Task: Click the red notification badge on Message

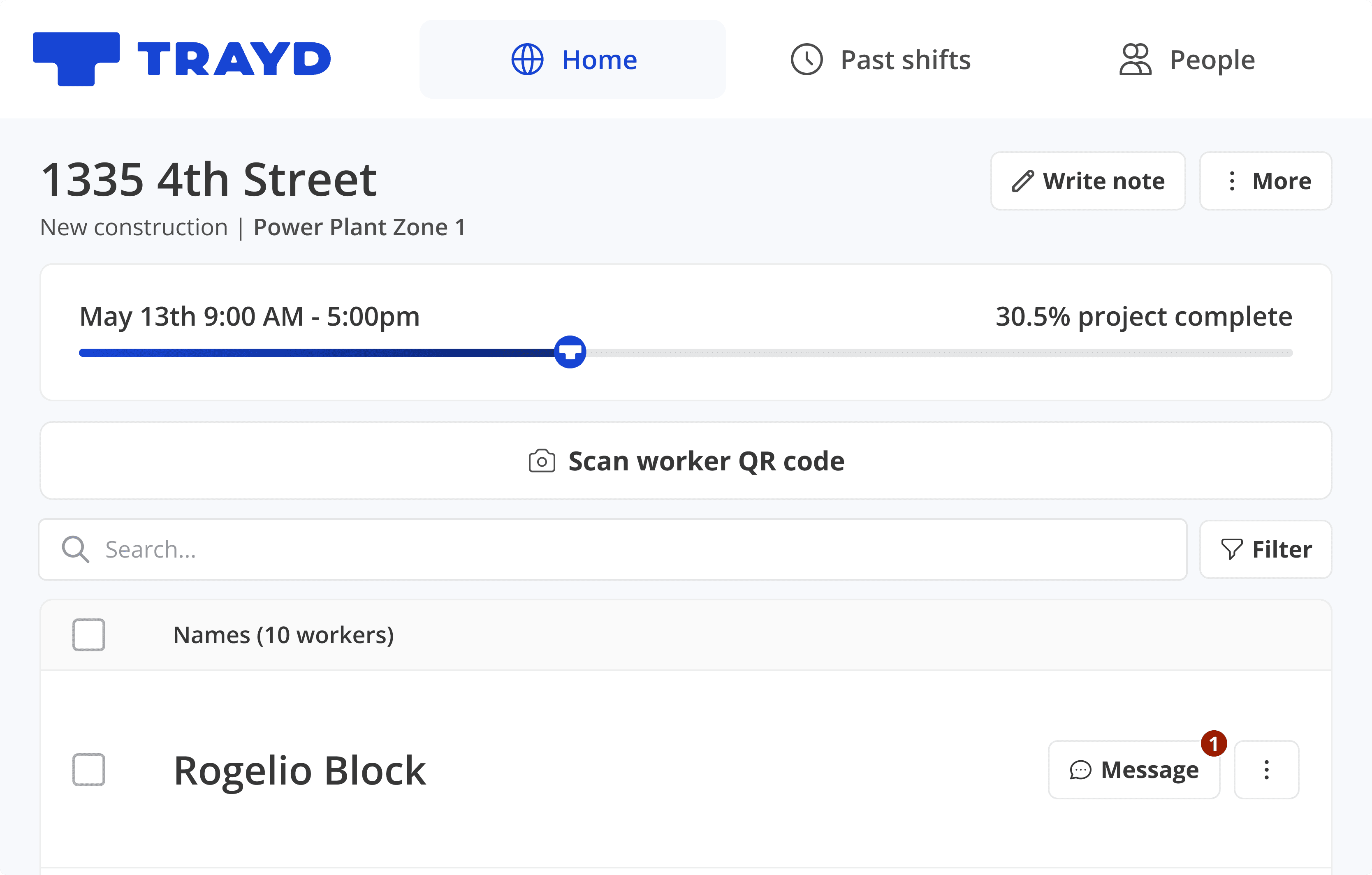Action: click(1214, 744)
